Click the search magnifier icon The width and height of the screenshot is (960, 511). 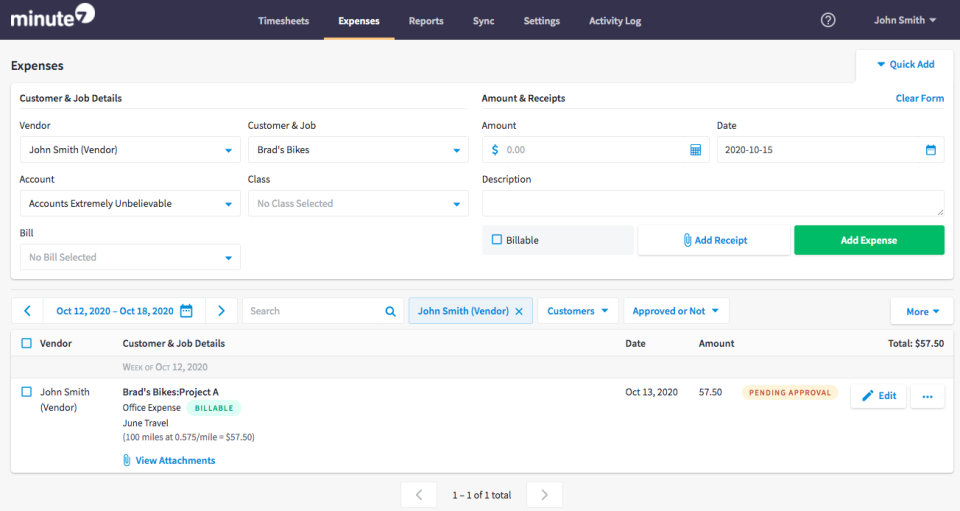391,311
